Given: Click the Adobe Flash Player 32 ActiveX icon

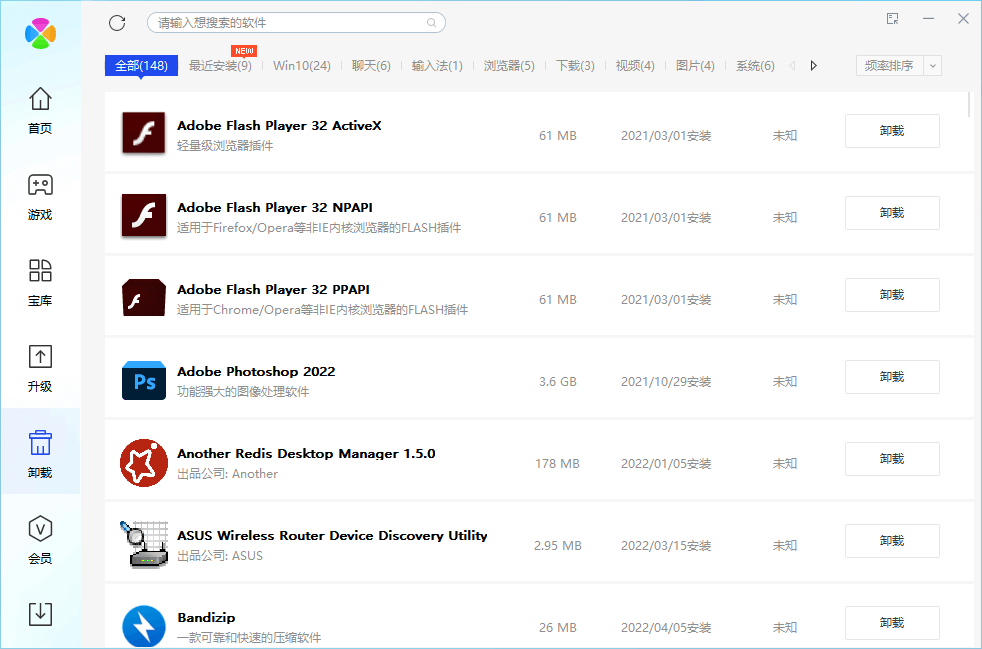Looking at the screenshot, I should [143, 132].
